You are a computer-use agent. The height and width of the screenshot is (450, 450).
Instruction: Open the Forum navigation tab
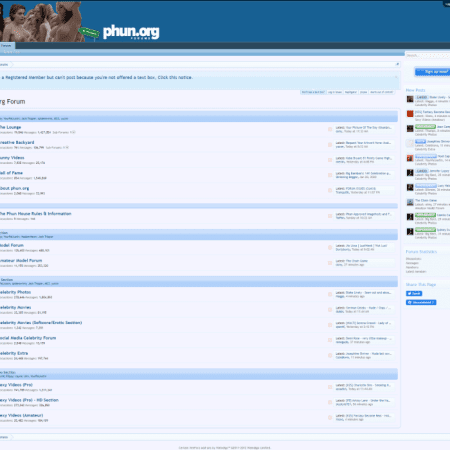tap(6, 46)
